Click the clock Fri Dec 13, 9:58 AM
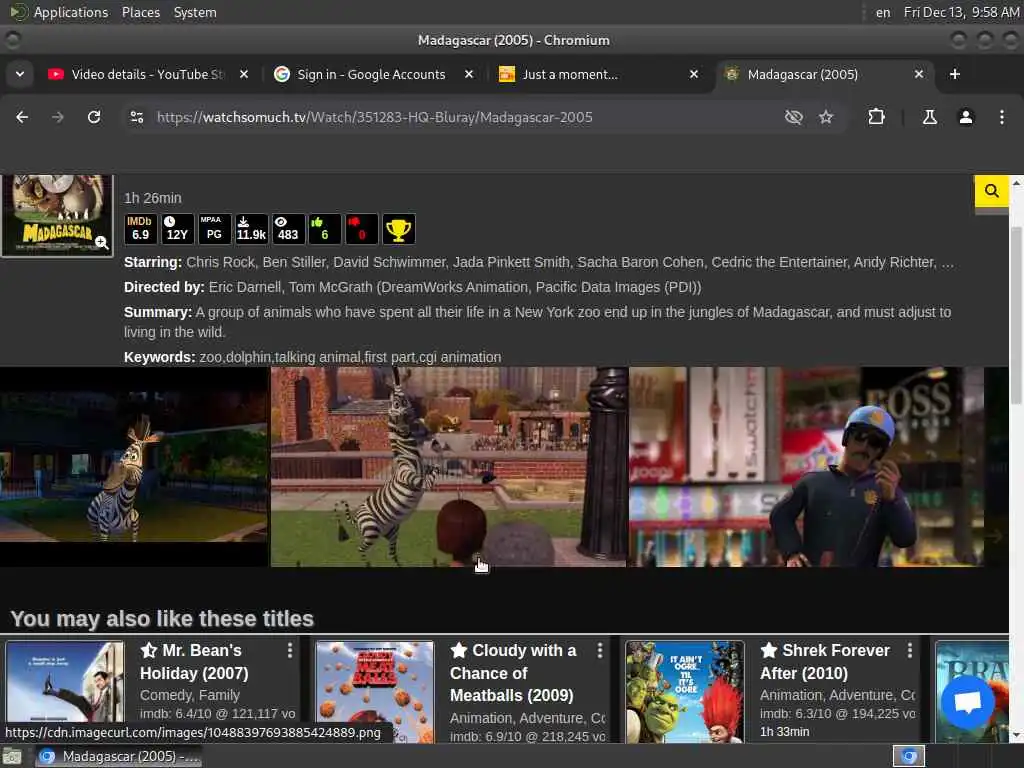Screen dimensions: 1024x768 (961, 12)
